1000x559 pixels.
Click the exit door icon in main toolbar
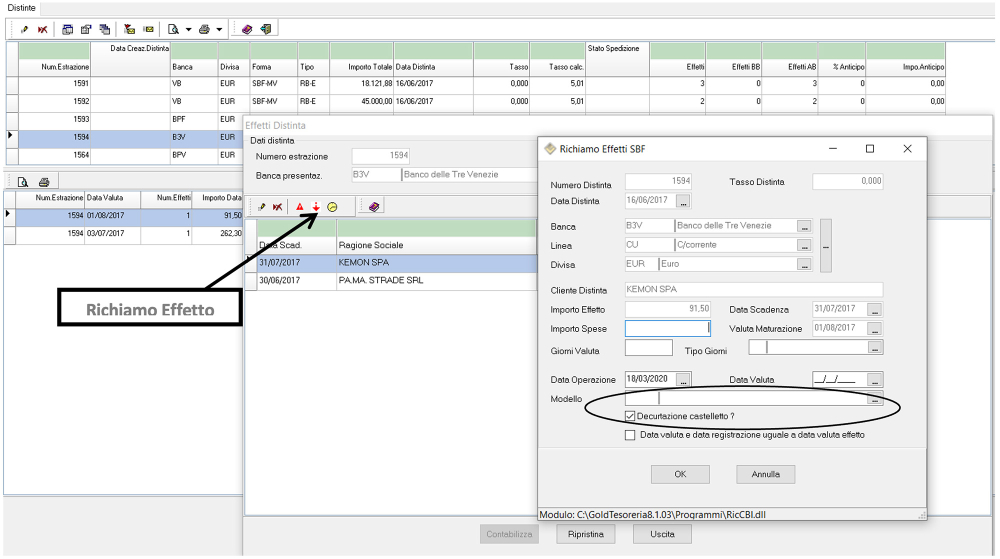pos(266,29)
